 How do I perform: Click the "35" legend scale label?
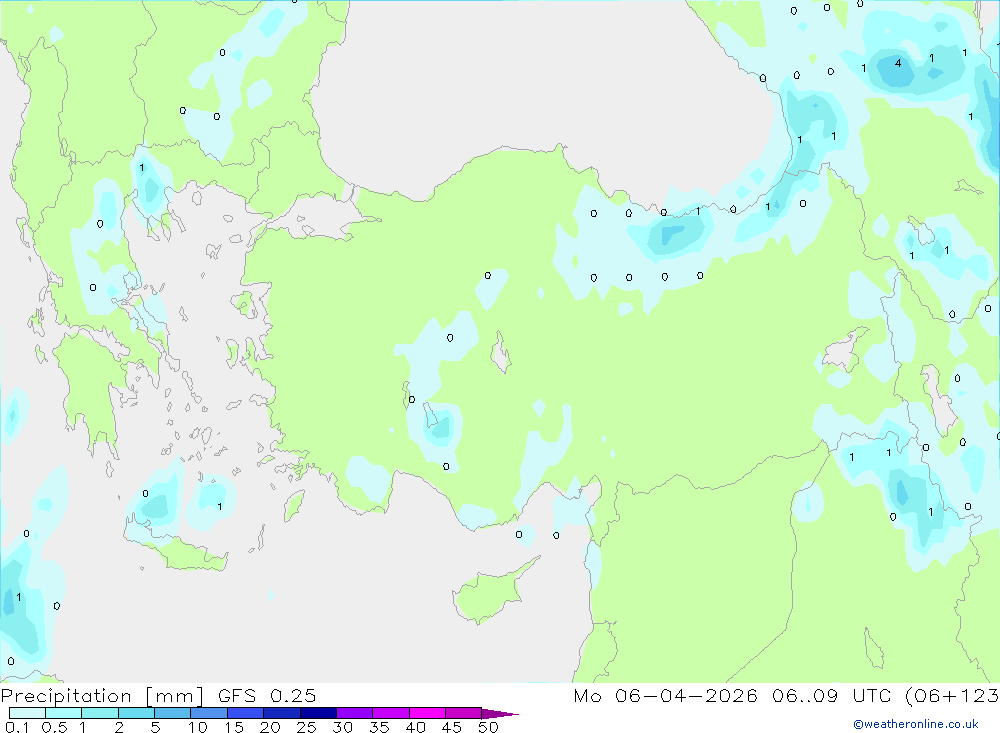coord(379,727)
